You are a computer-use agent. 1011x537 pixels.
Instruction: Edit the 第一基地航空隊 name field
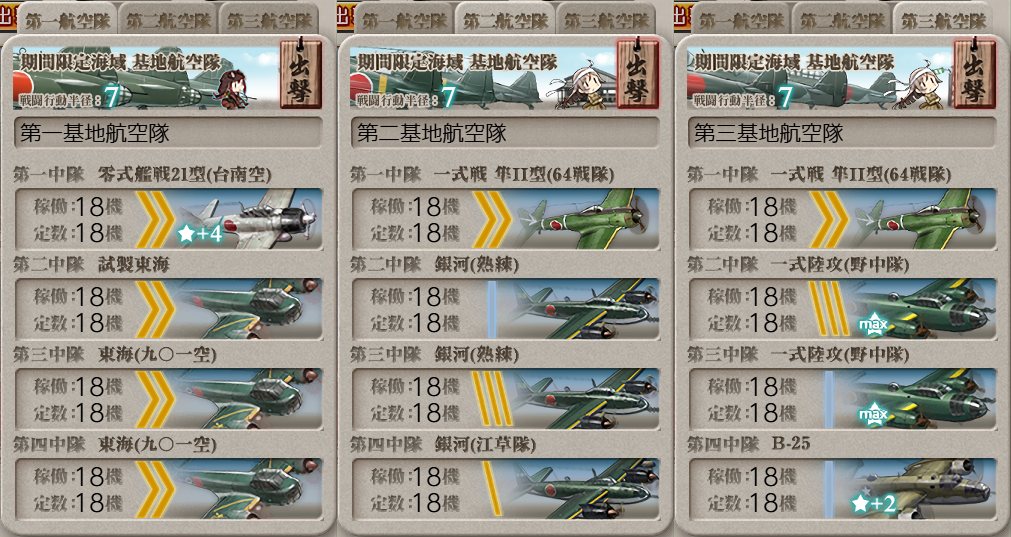pyautogui.click(x=168, y=133)
